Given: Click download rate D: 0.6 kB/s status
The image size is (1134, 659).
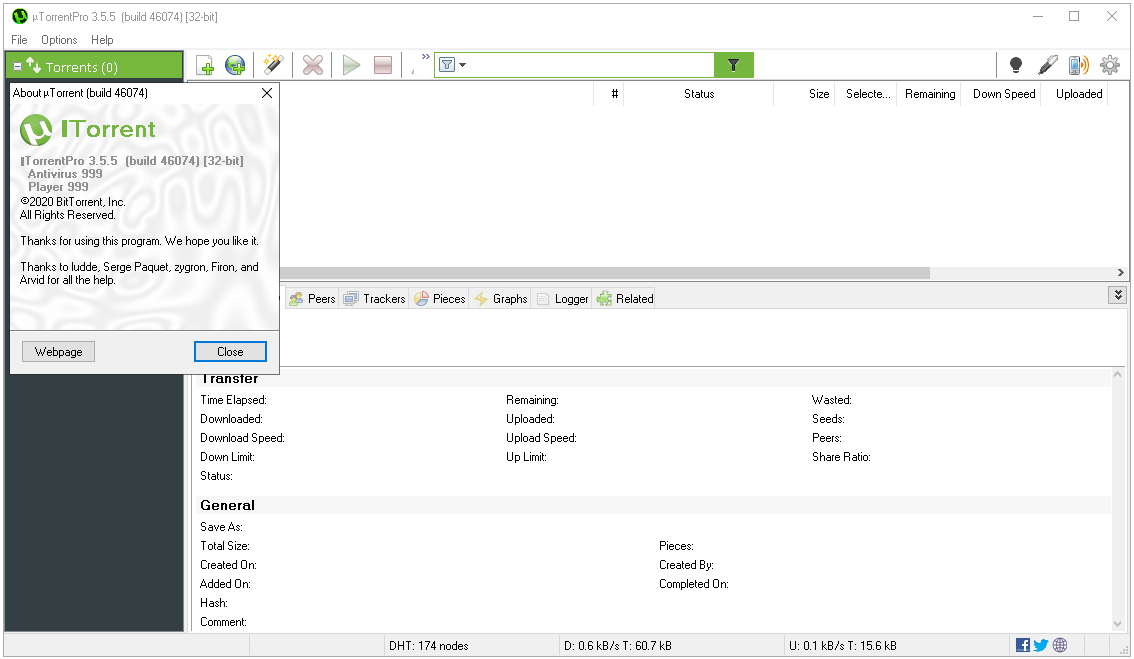Looking at the screenshot, I should tap(618, 646).
